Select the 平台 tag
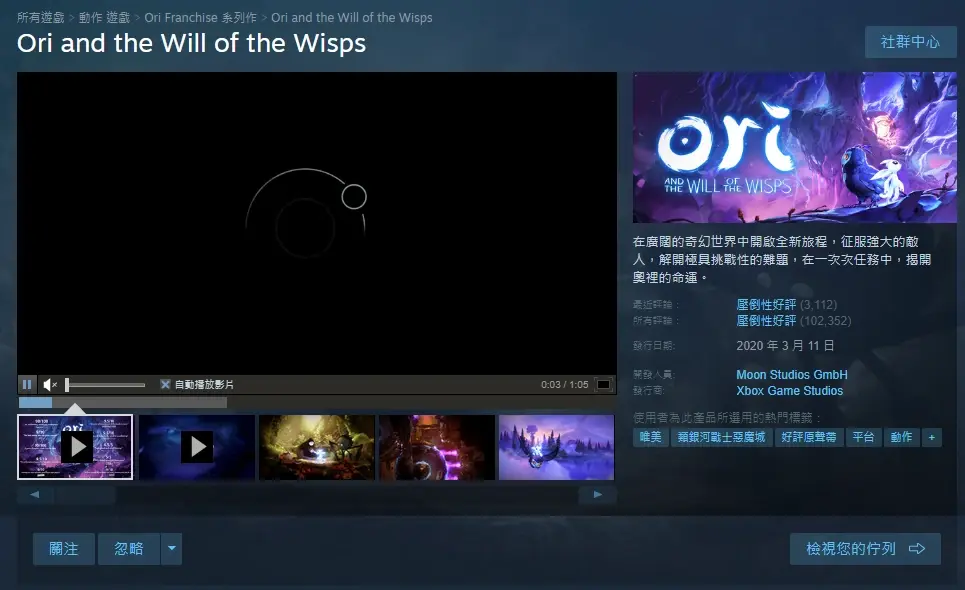 click(x=863, y=437)
